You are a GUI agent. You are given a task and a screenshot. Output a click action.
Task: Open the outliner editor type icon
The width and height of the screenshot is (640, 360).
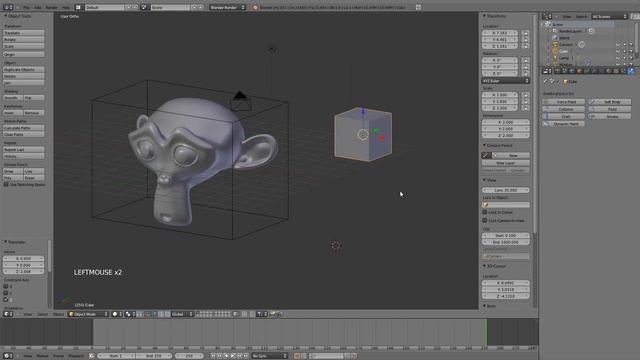547,16
